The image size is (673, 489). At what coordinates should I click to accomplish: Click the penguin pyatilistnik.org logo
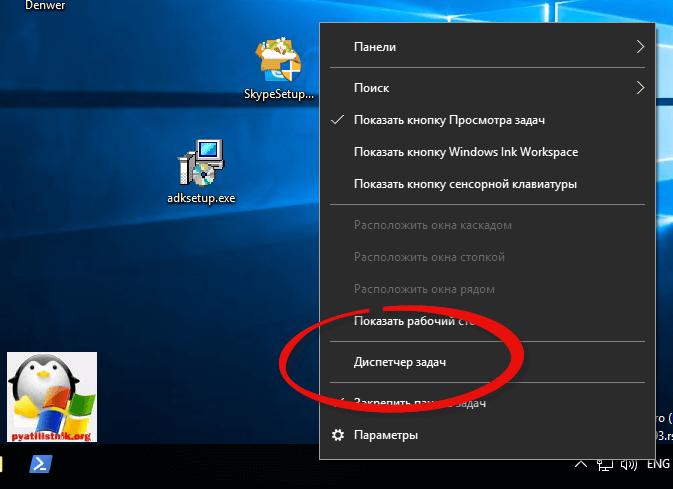pyautogui.click(x=52, y=397)
